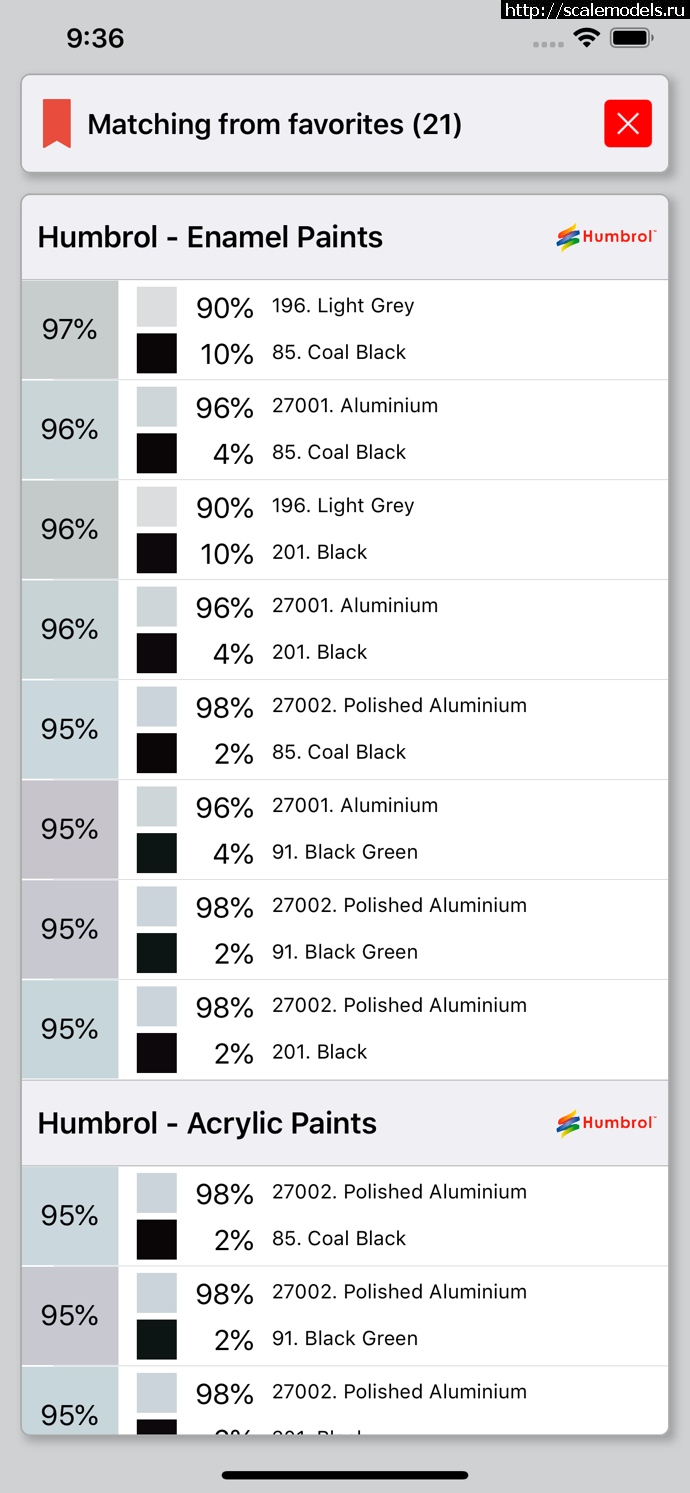Tap the 95% acrylic Black Green result swatch
The height and width of the screenshot is (1493, 690).
tap(70, 1315)
